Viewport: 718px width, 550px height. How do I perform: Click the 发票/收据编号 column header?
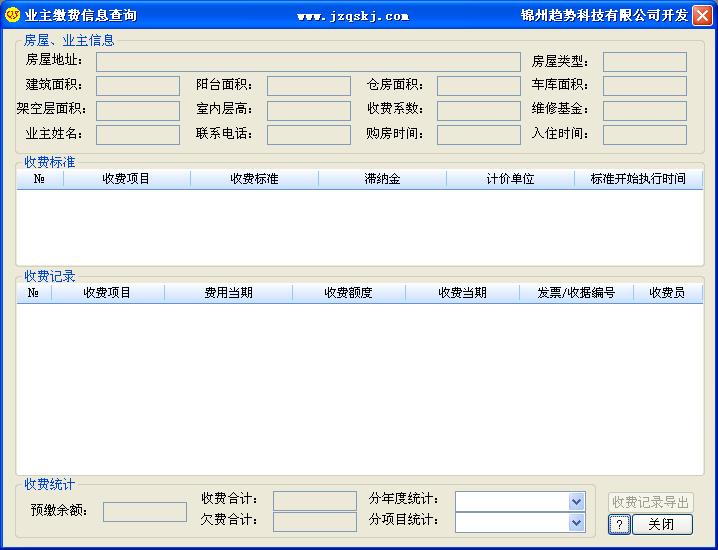[x=576, y=293]
